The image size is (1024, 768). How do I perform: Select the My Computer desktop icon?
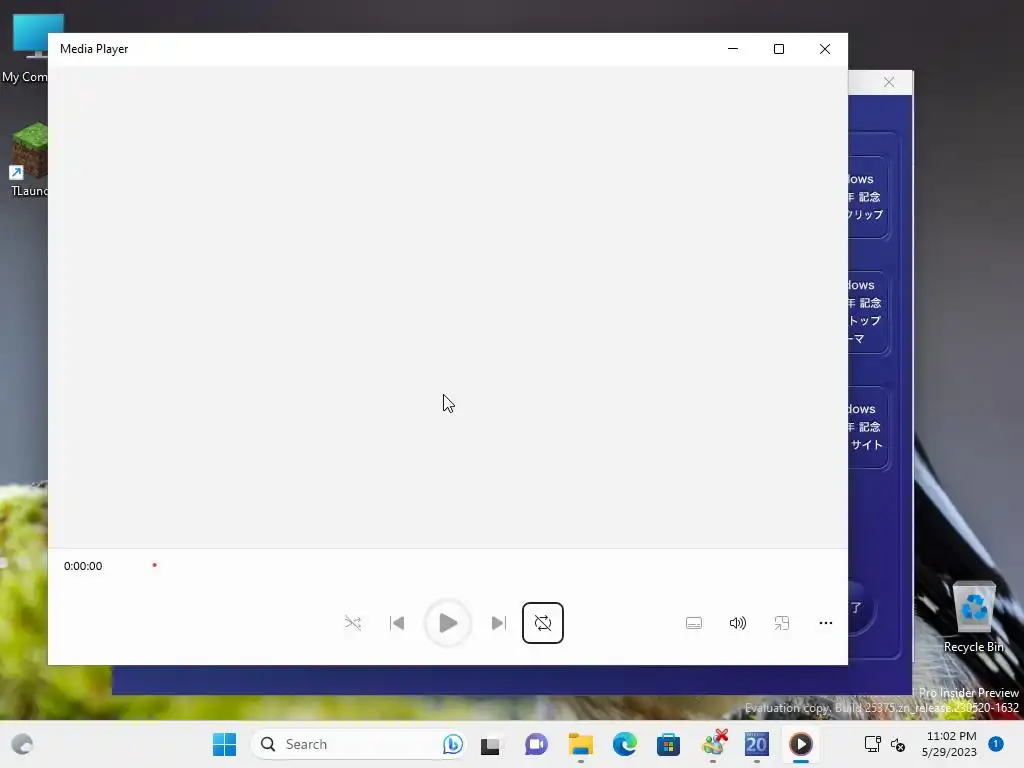click(25, 48)
